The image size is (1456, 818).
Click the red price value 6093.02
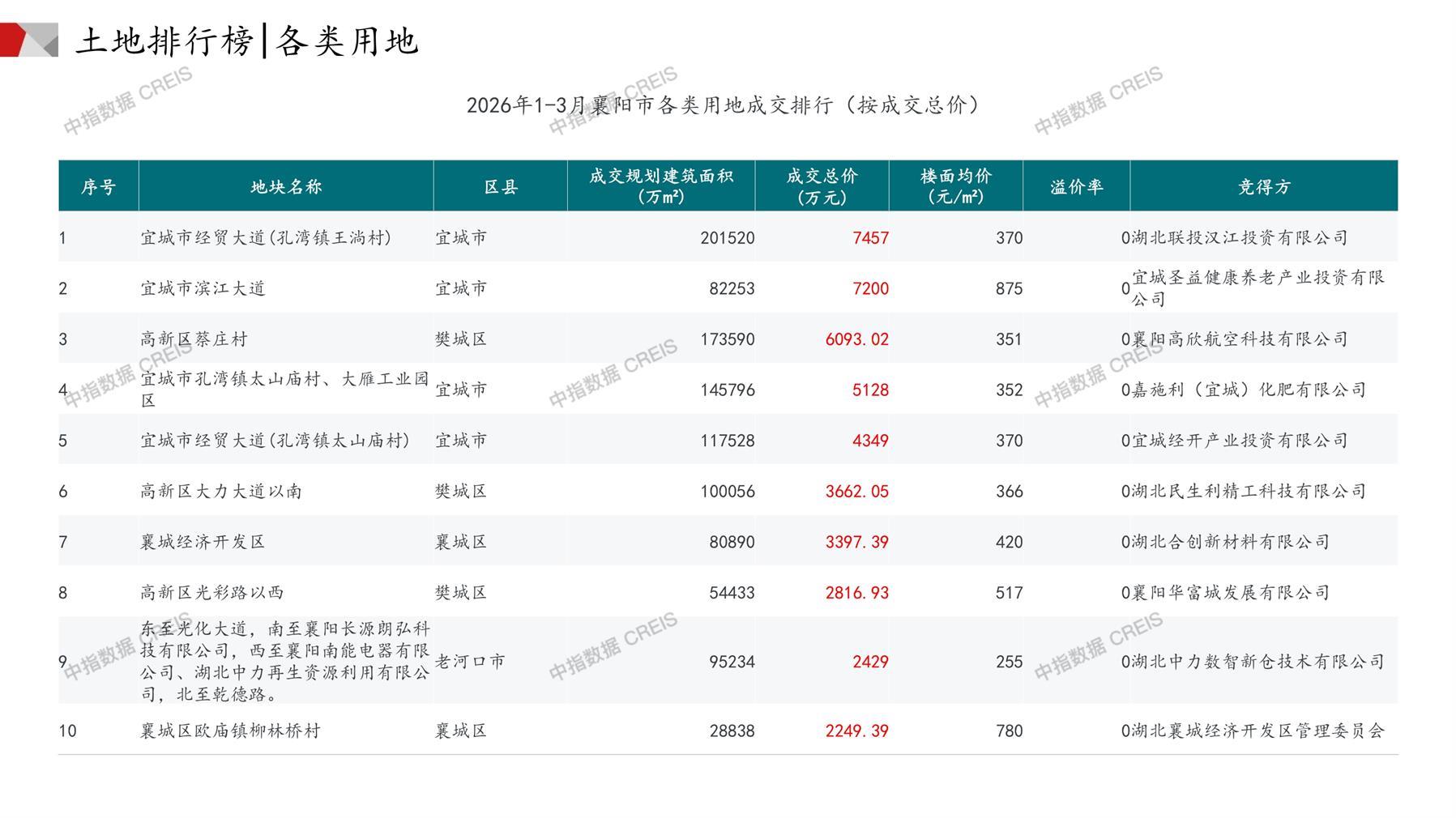(x=856, y=339)
